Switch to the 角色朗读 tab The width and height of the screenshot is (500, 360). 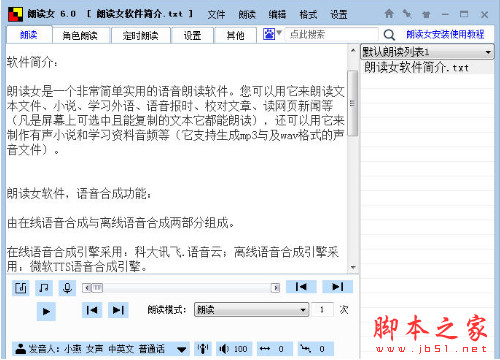(x=80, y=35)
